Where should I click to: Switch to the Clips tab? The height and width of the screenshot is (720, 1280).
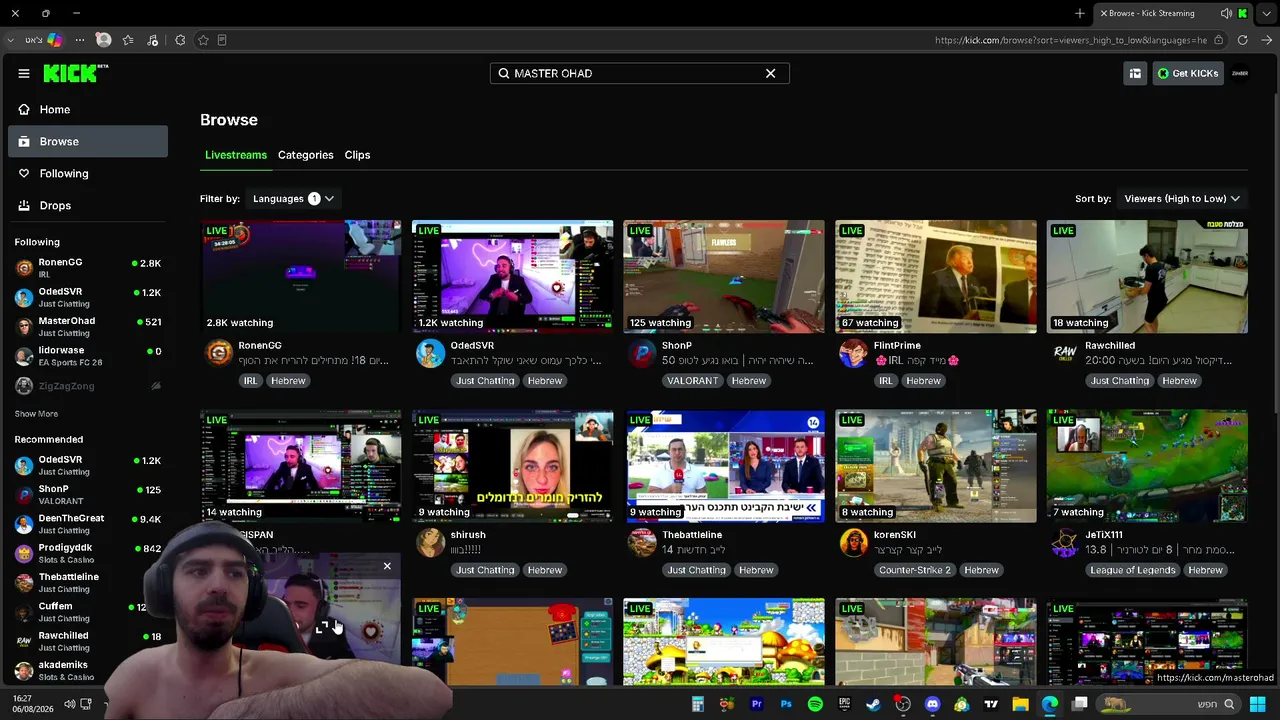tap(357, 155)
